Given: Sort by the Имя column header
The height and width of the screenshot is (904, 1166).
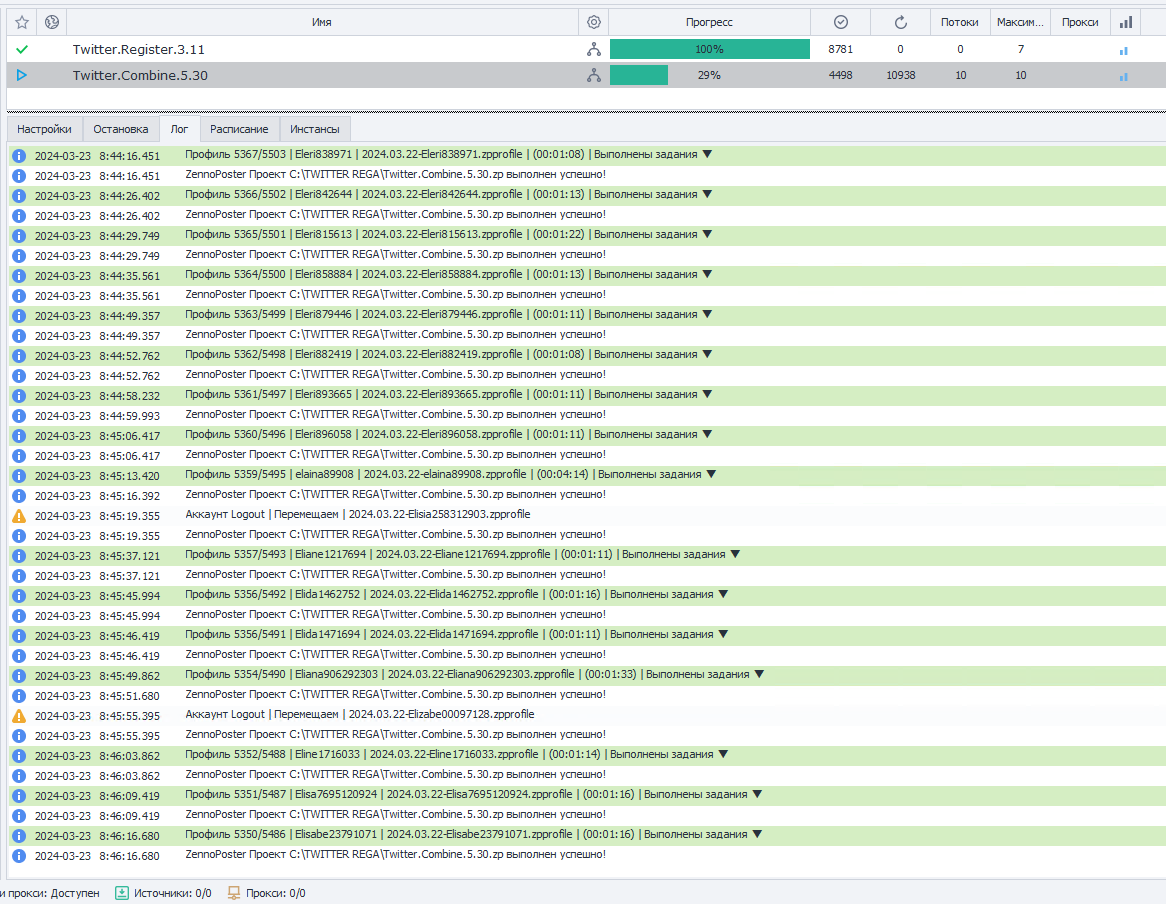Looking at the screenshot, I should 321,22.
